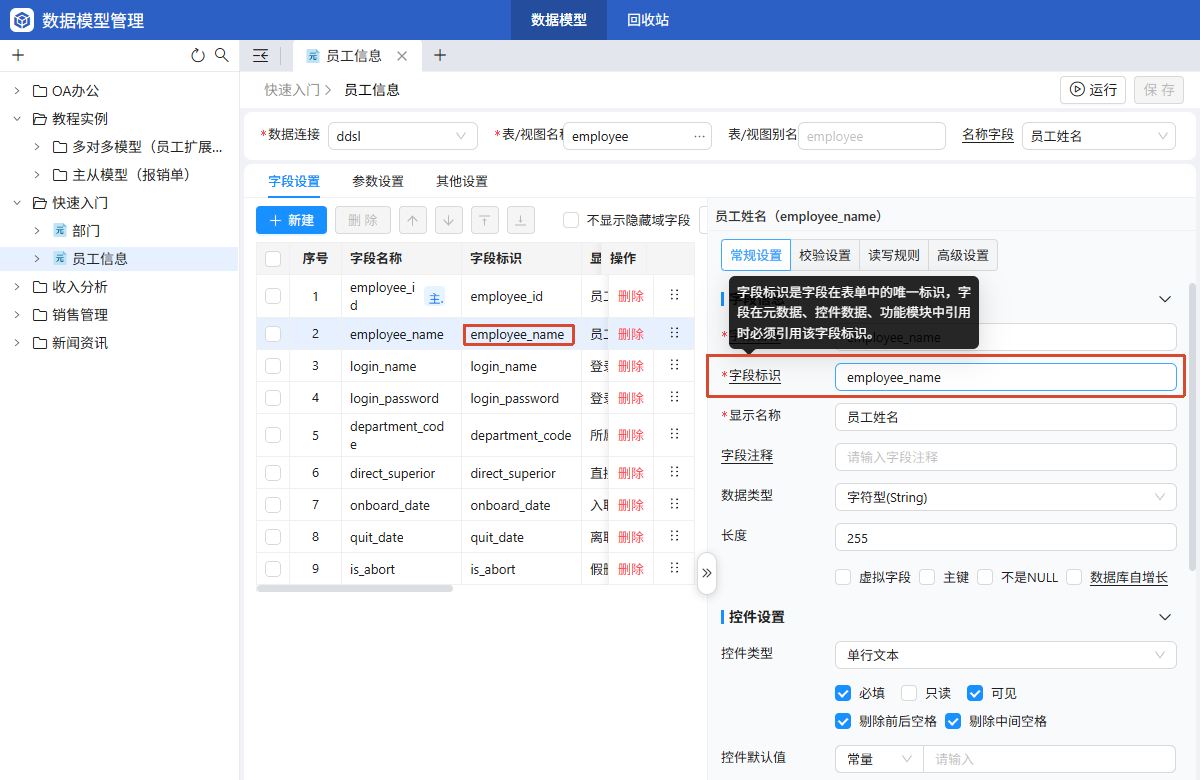Screen dimensions: 1200x780
Task: Toggle 不显示隐藏域字段 checkbox
Action: click(571, 220)
